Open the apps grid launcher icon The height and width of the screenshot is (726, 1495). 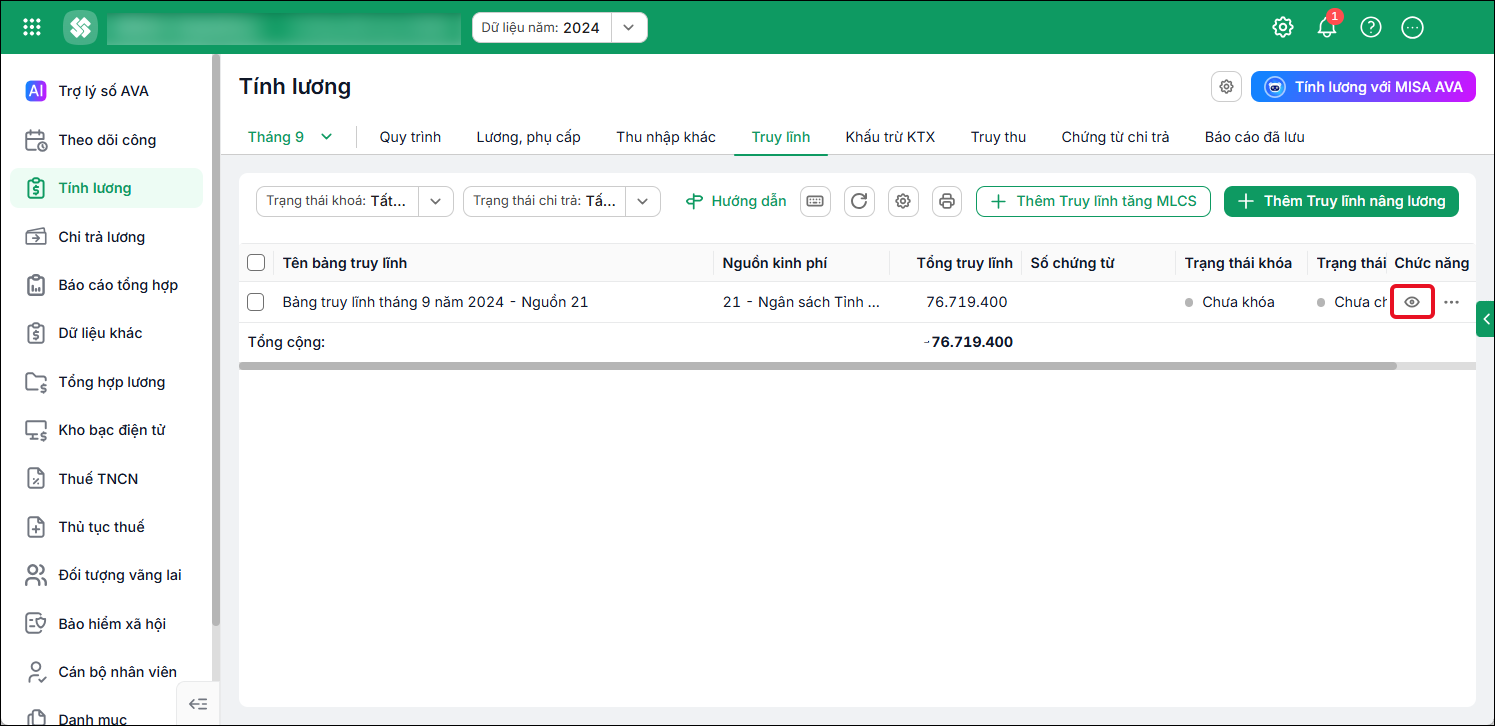click(x=32, y=27)
